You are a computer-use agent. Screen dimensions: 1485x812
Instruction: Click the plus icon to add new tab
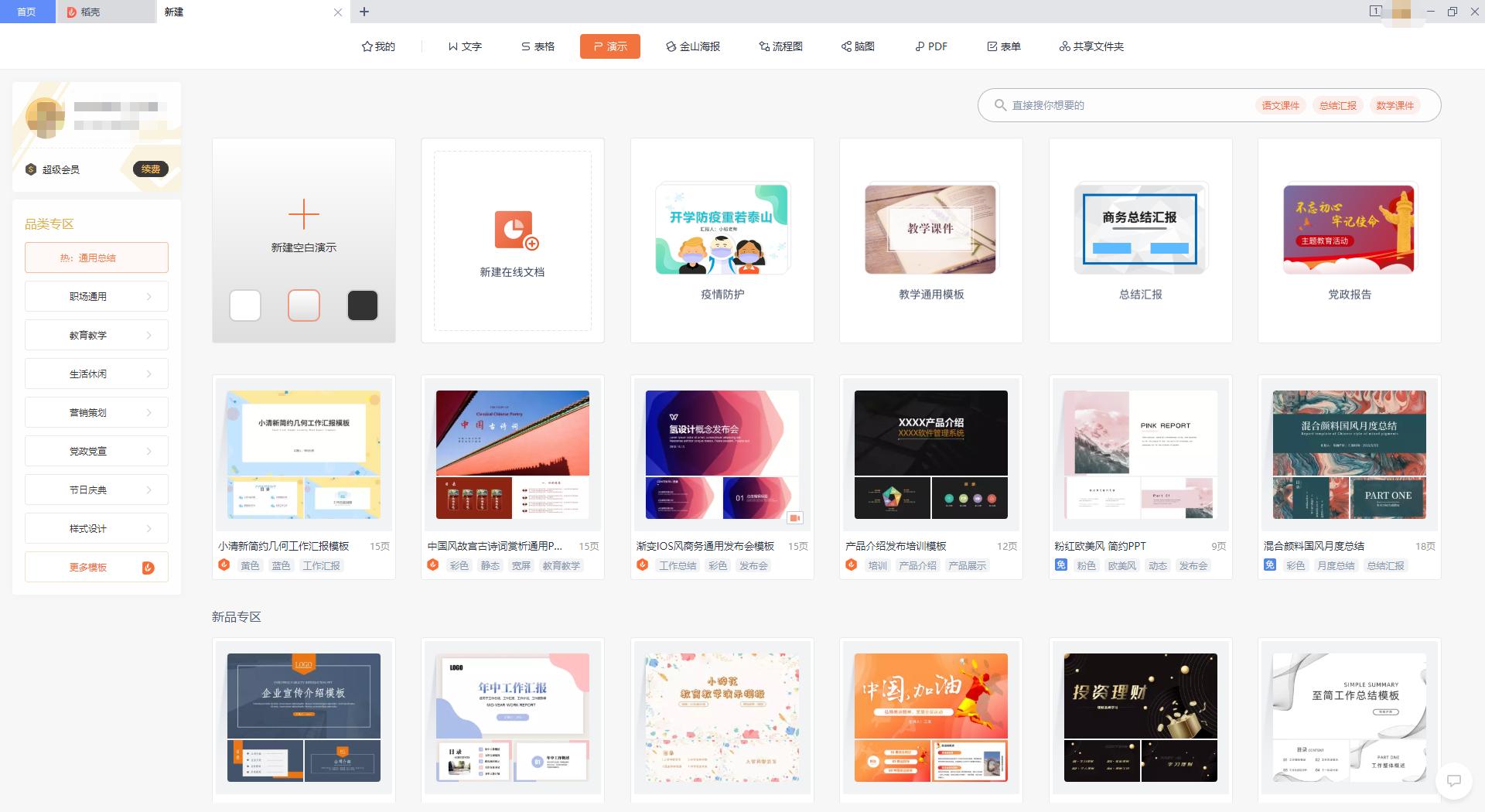tap(364, 12)
